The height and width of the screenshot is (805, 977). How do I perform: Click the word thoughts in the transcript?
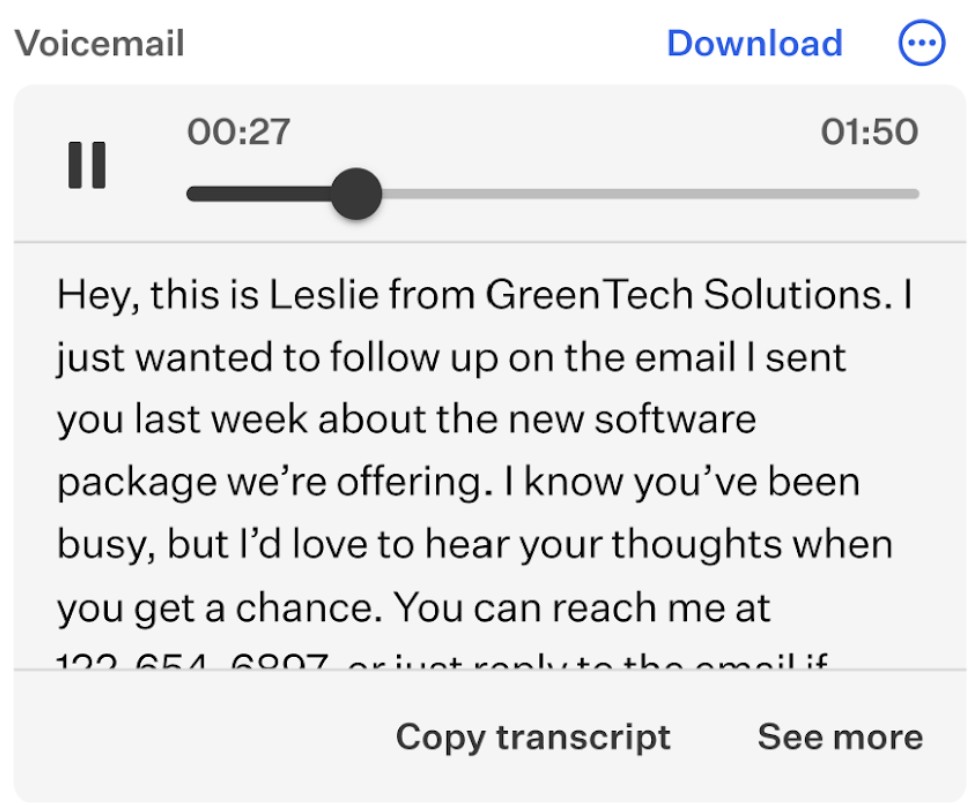(x=697, y=544)
